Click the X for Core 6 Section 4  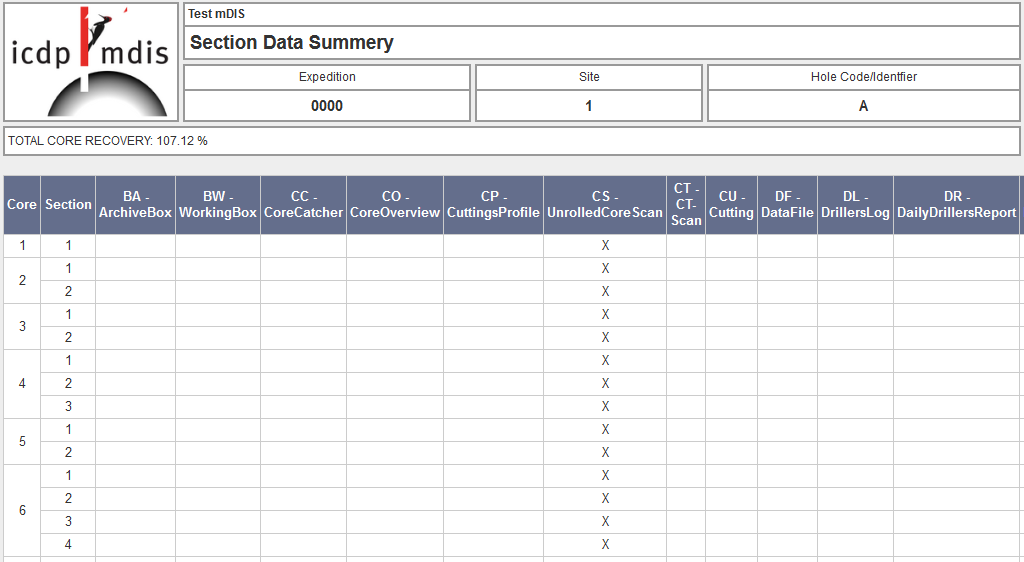coord(605,544)
